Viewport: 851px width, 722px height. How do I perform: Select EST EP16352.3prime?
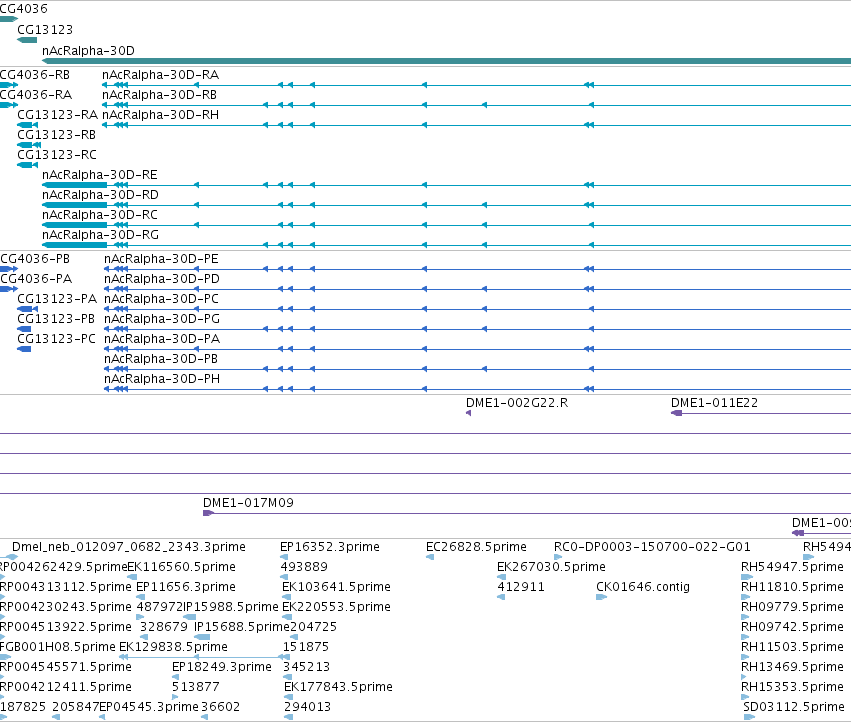pyautogui.click(x=329, y=547)
